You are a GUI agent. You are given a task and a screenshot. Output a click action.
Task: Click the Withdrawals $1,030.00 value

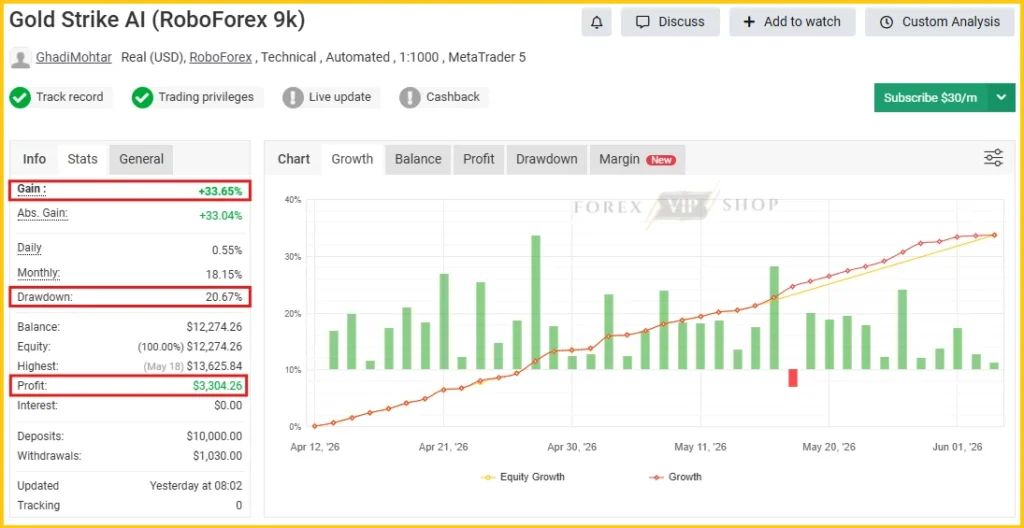pyautogui.click(x=217, y=456)
